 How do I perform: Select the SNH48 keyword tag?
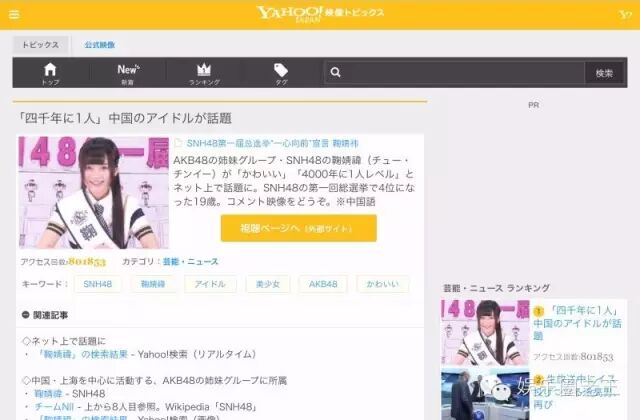coord(98,284)
